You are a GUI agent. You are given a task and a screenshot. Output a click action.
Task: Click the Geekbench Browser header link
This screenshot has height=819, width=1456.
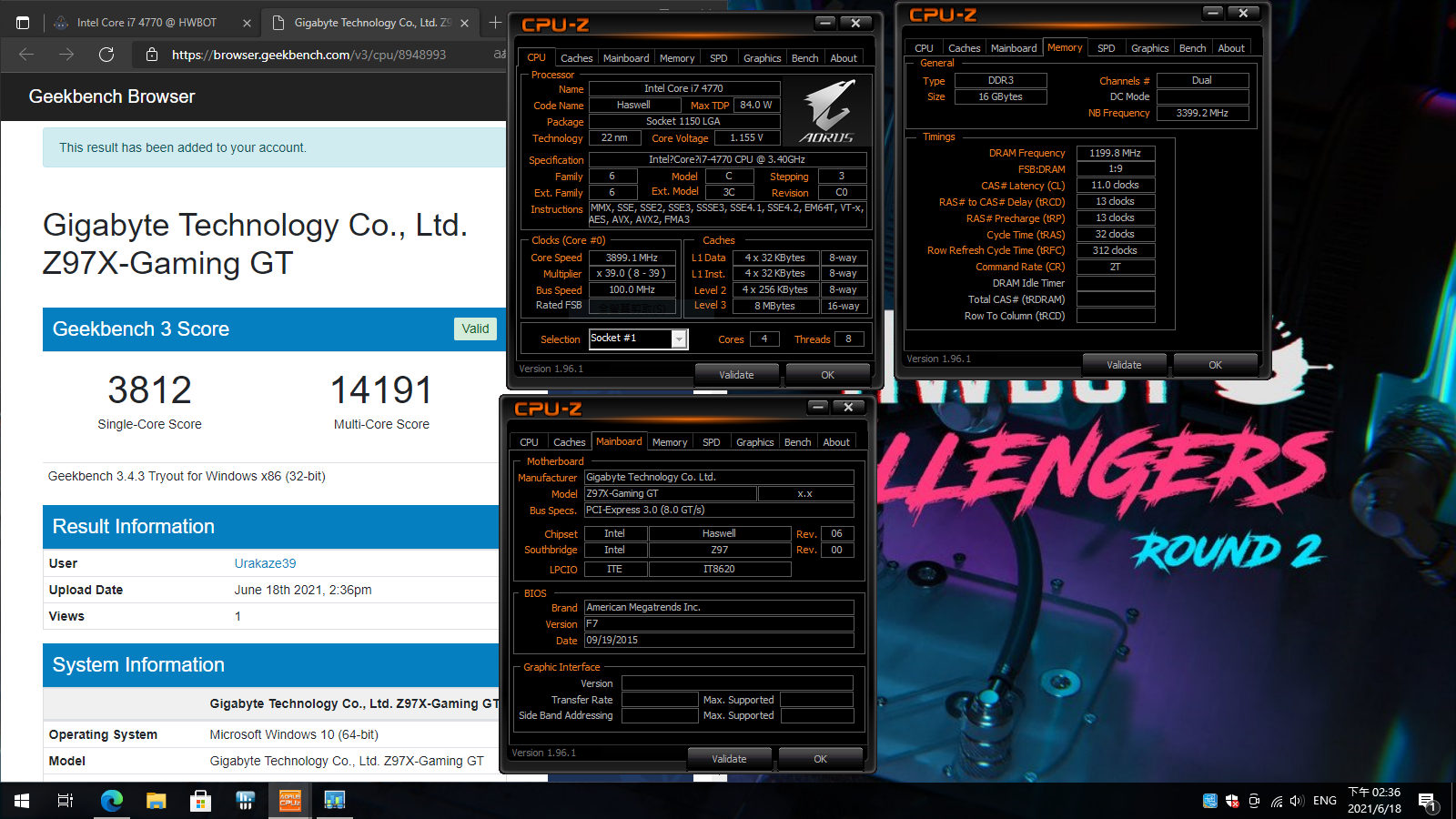pos(112,96)
